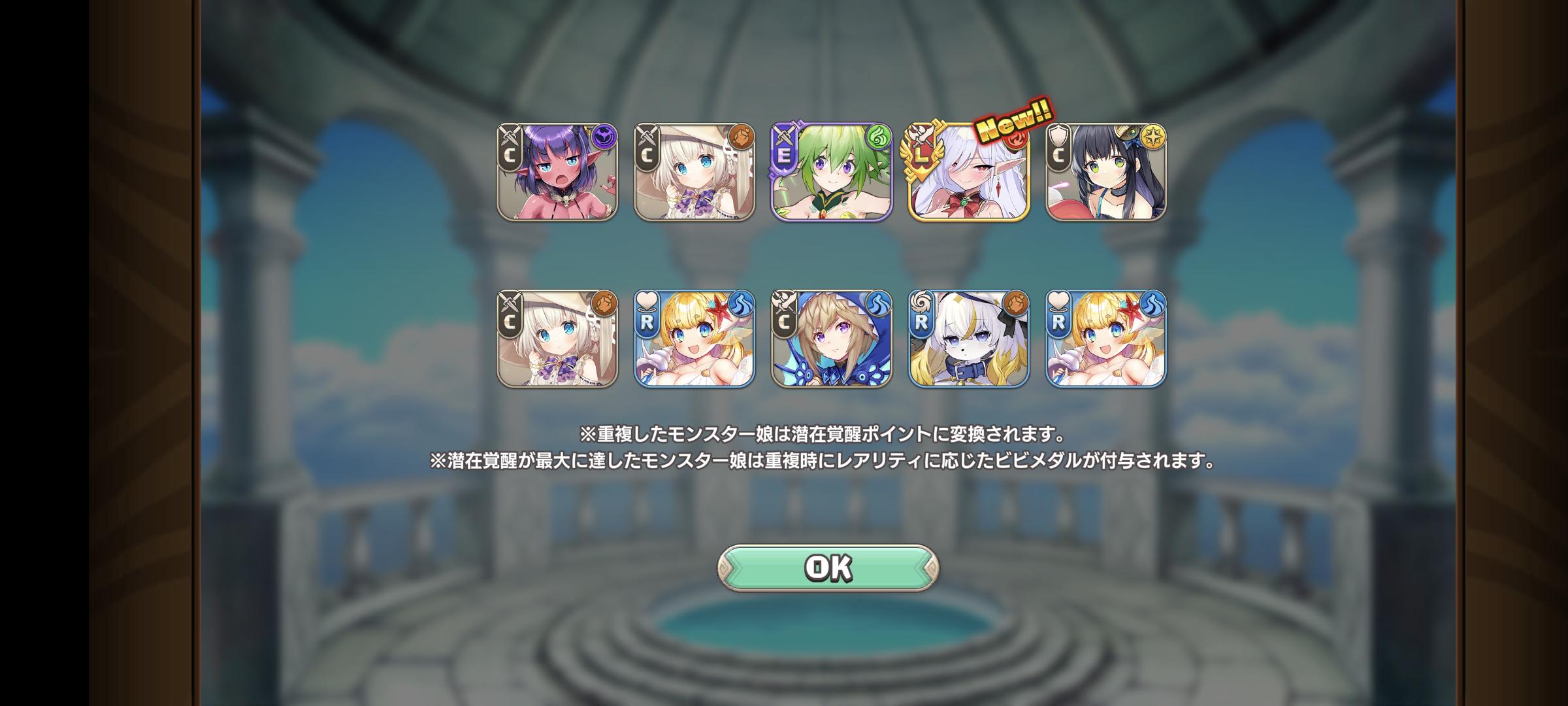Click water element icon on blue-hooded girl card
The height and width of the screenshot is (706, 1568).
click(879, 303)
